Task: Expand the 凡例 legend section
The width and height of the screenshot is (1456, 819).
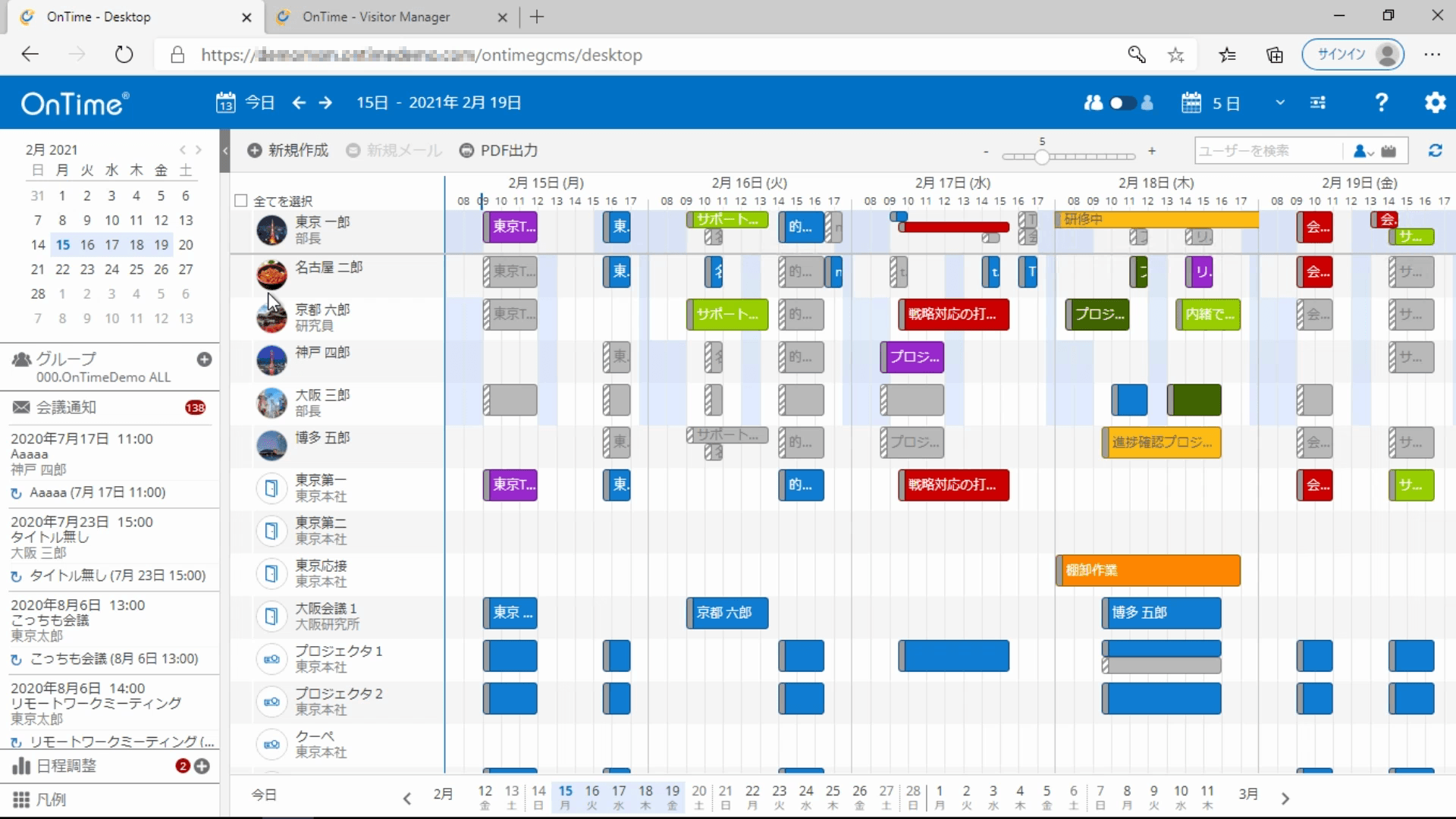Action: tap(50, 799)
